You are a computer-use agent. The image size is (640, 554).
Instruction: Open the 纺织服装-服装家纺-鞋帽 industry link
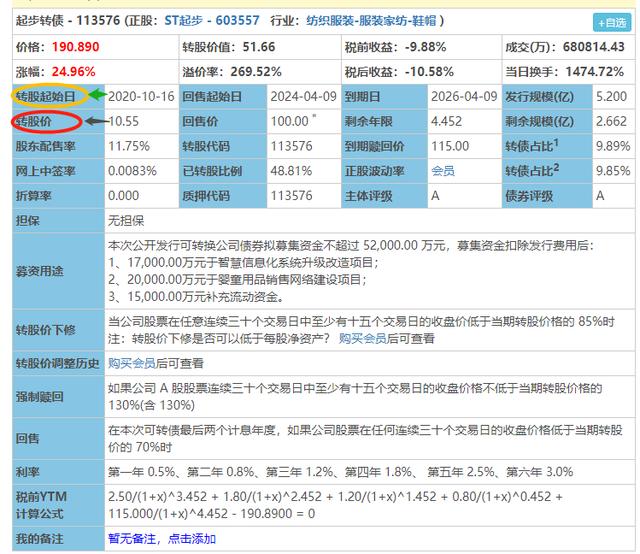(371, 20)
